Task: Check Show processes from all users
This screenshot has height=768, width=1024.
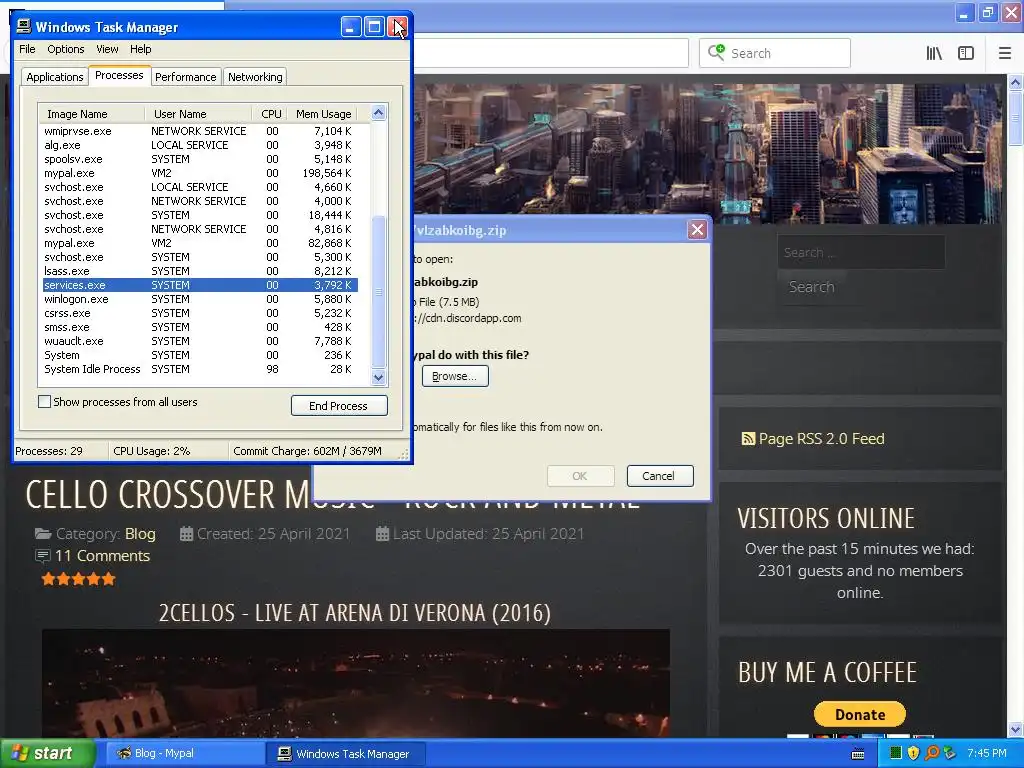Action: point(44,402)
